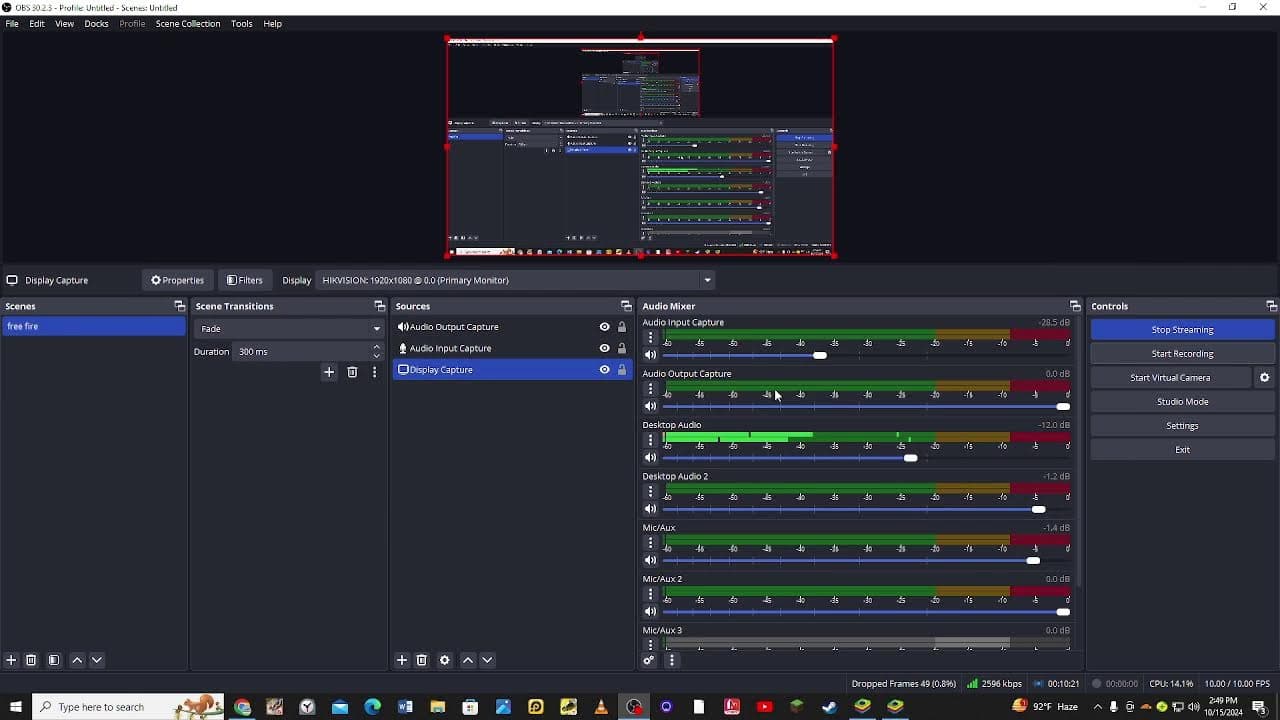Open Steam from the taskbar
1280x720 pixels.
[x=830, y=707]
